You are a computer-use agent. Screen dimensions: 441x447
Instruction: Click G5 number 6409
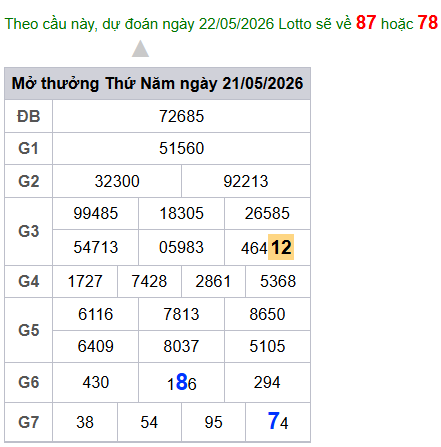96,346
